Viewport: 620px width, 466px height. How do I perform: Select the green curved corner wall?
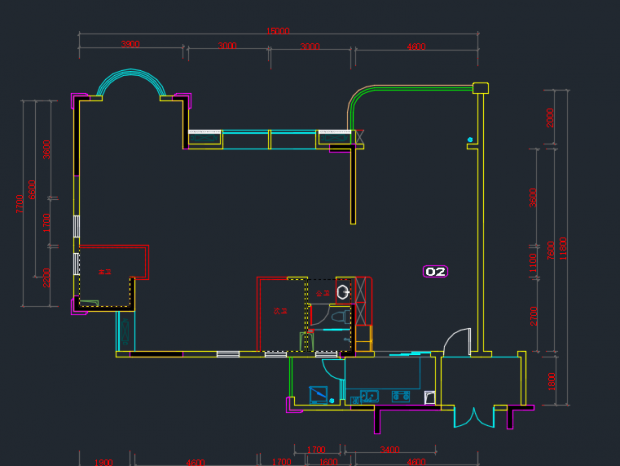coord(362,95)
